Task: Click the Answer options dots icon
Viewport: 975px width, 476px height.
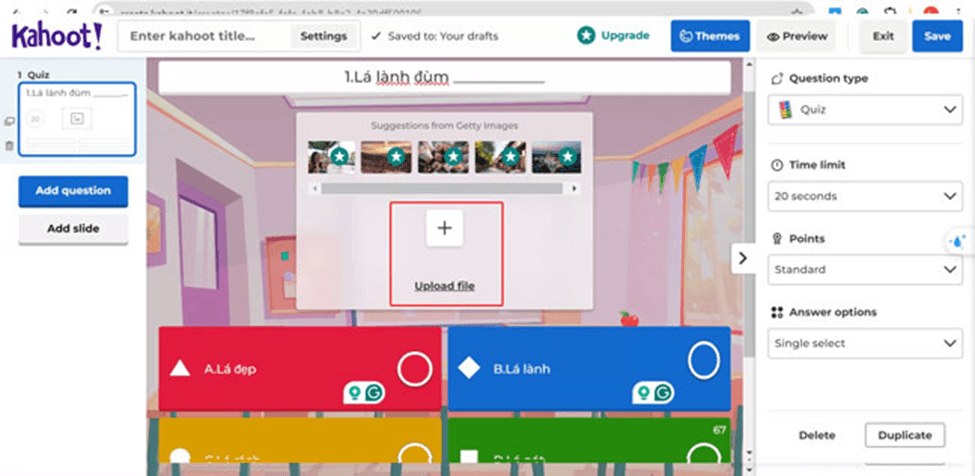Action: point(776,312)
